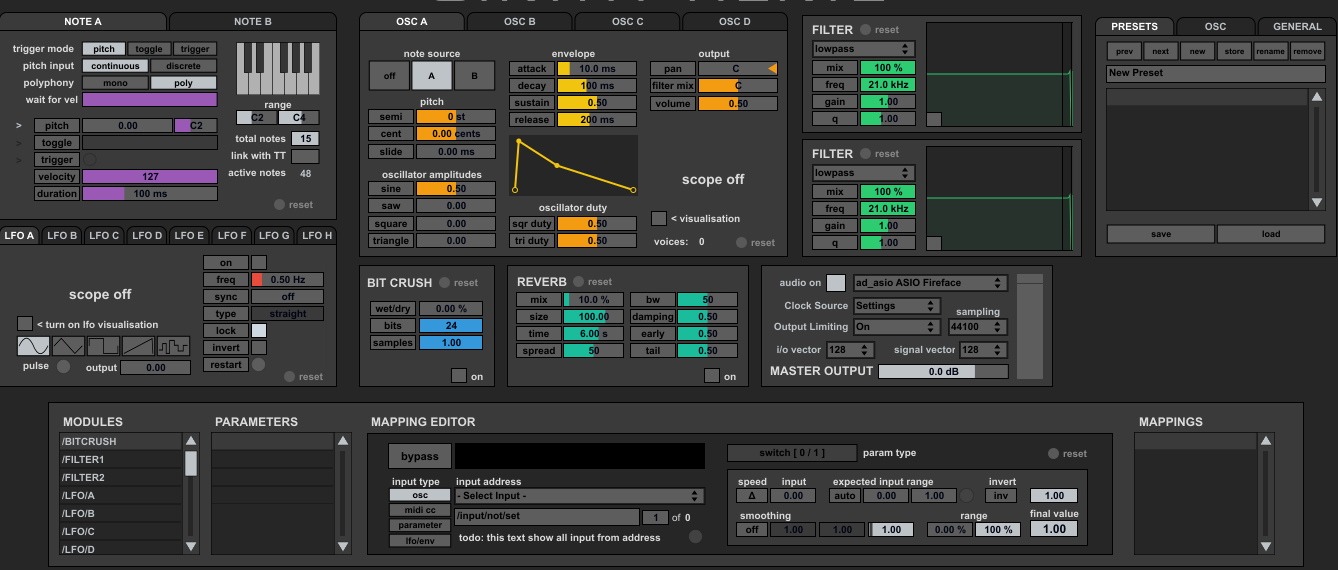Click the store preset button
1338x570 pixels.
pos(1234,51)
